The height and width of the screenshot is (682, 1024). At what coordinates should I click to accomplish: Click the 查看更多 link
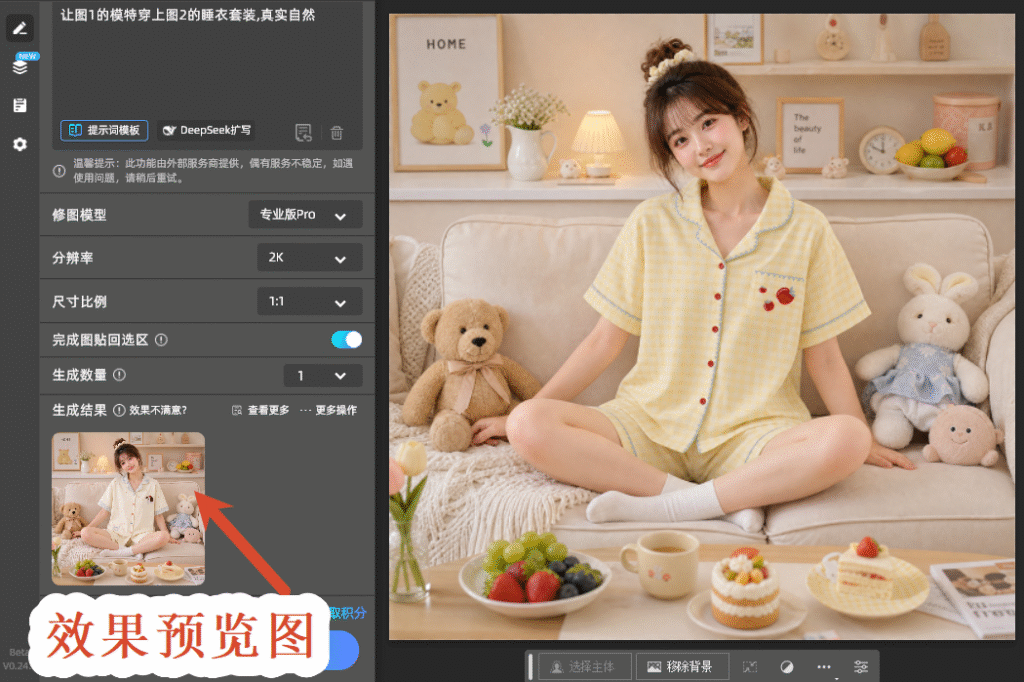tap(261, 410)
